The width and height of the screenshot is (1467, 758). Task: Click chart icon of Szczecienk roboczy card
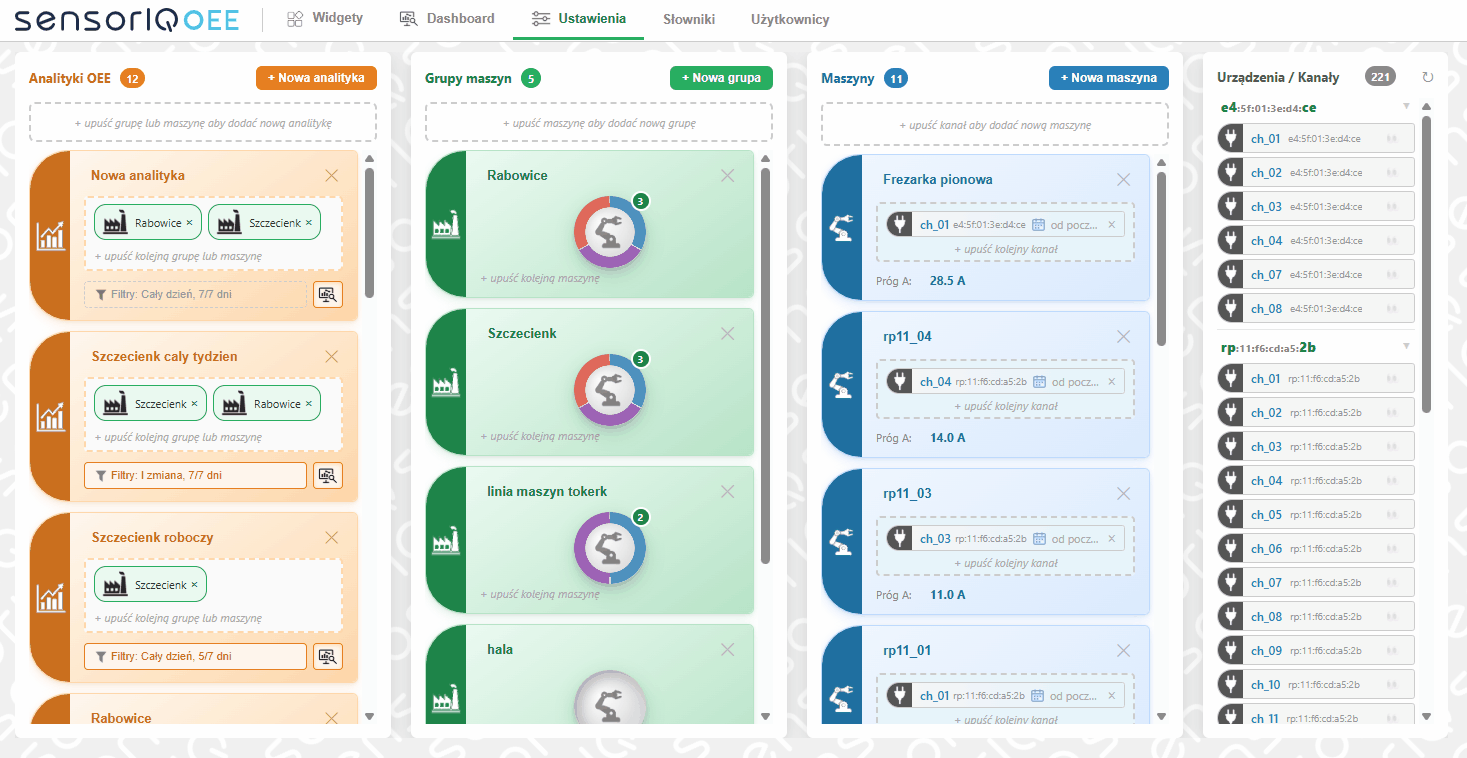(50, 598)
